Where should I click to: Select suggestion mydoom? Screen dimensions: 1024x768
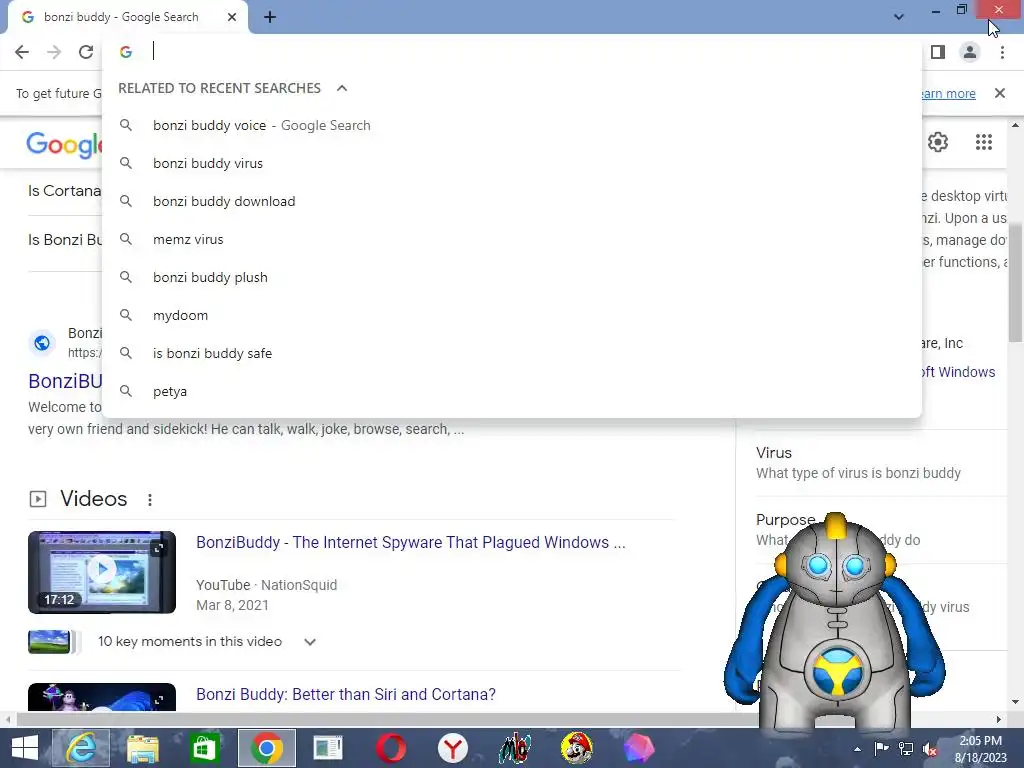click(512, 315)
